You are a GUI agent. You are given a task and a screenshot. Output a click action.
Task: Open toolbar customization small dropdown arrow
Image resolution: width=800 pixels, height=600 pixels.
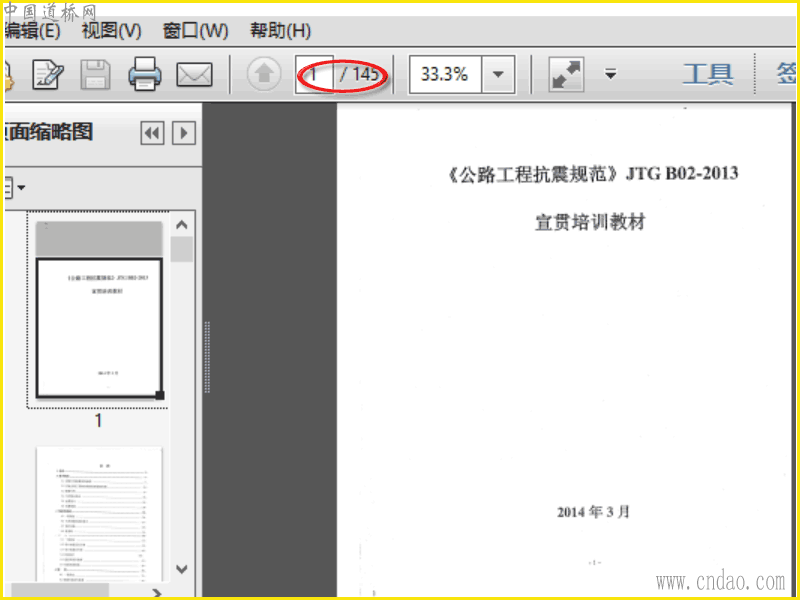click(x=611, y=74)
